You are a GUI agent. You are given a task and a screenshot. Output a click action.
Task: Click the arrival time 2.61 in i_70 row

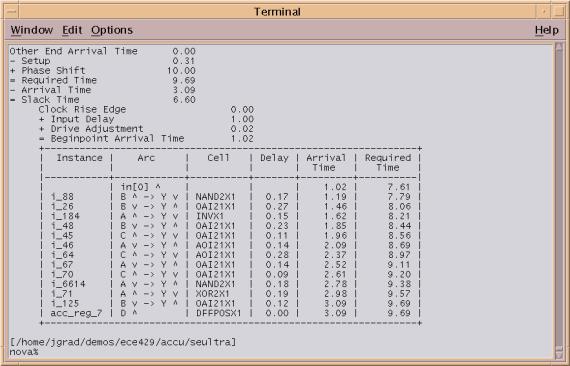coord(335,274)
